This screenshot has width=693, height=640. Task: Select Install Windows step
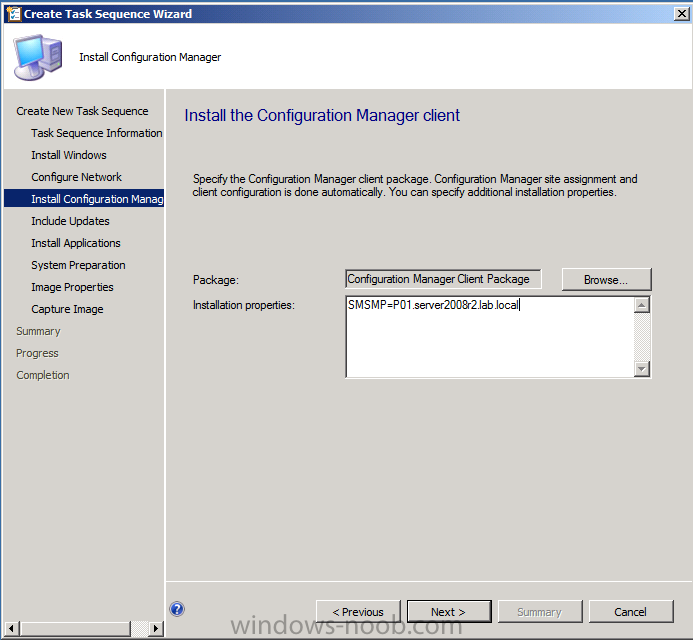[x=69, y=155]
